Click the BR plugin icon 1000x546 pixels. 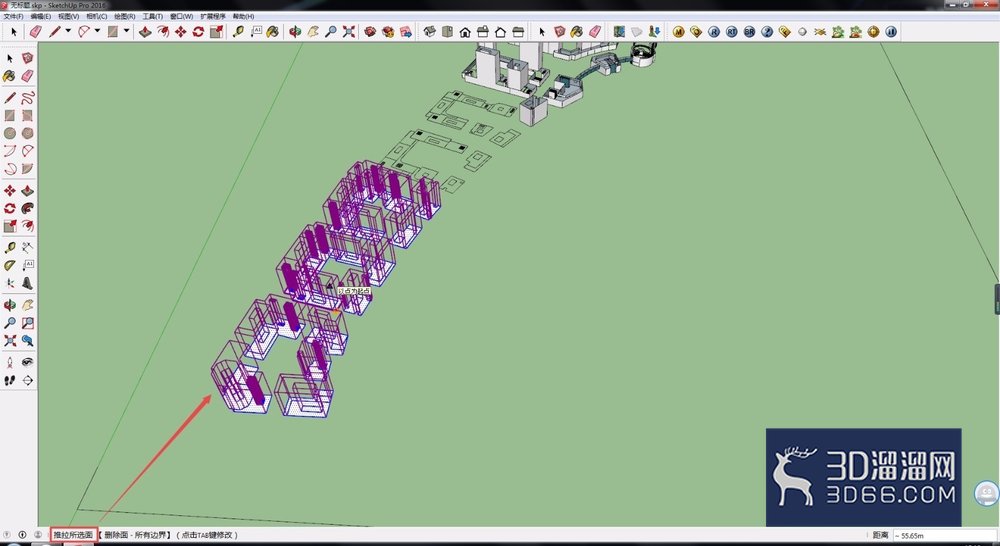coord(749,31)
